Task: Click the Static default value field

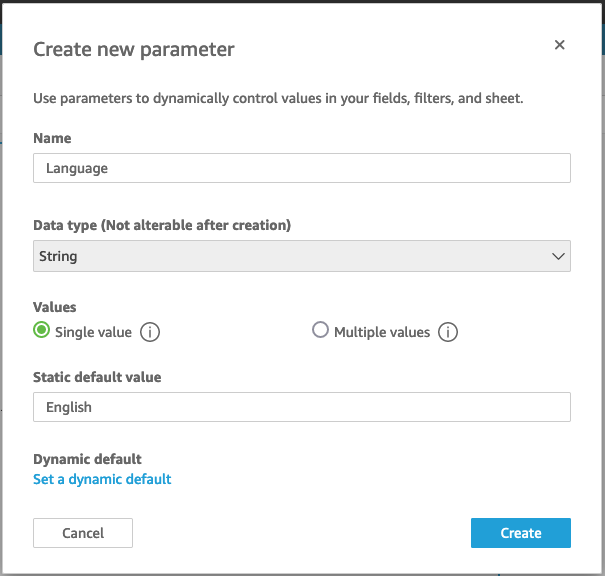Action: 301,407
